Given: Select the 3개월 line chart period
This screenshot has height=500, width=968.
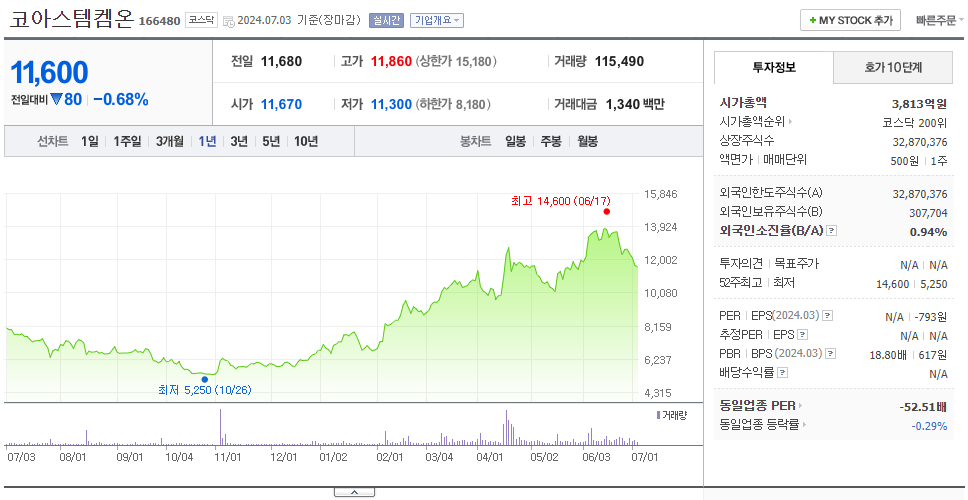Looking at the screenshot, I should (x=169, y=141).
